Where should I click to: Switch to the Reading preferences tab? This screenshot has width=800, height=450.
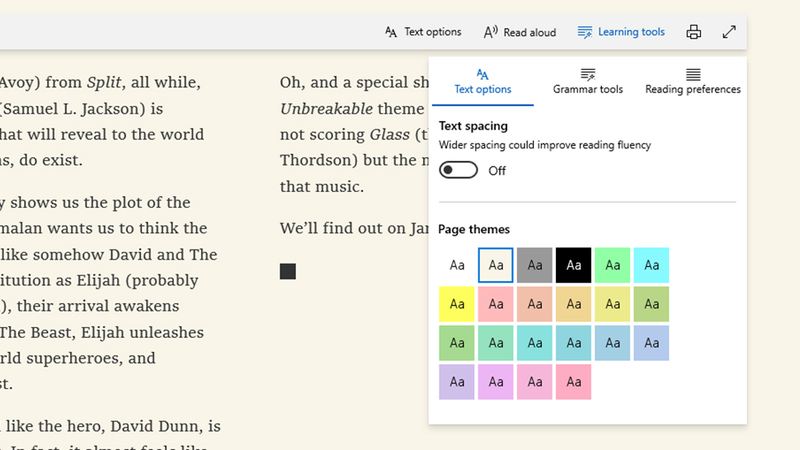693,82
